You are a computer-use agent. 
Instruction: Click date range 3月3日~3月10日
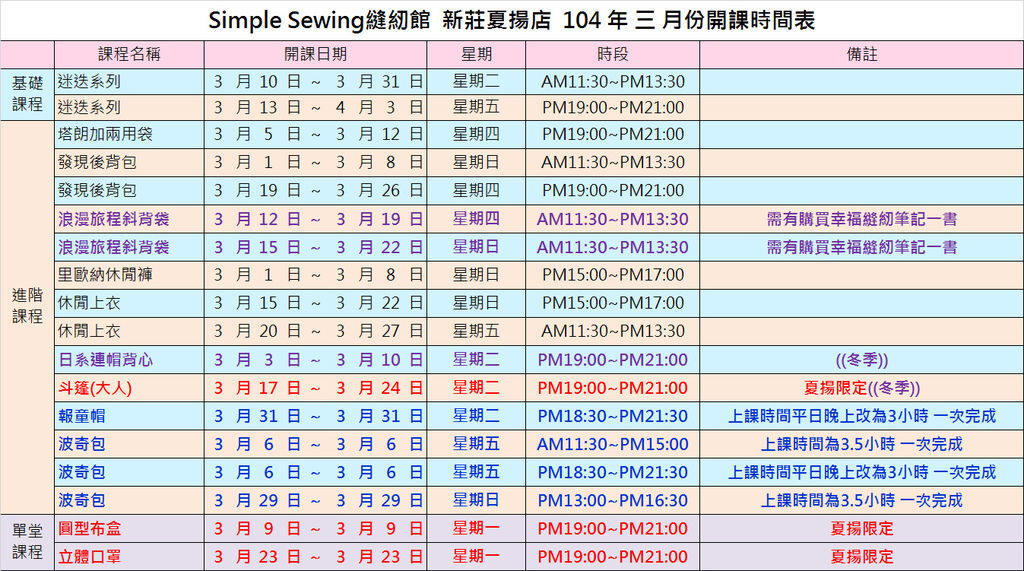(318, 359)
